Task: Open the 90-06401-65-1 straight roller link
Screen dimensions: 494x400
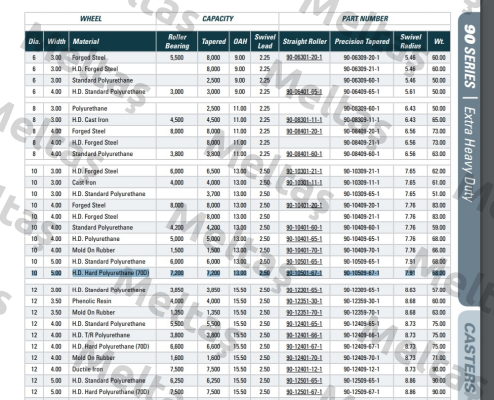Action: point(304,92)
